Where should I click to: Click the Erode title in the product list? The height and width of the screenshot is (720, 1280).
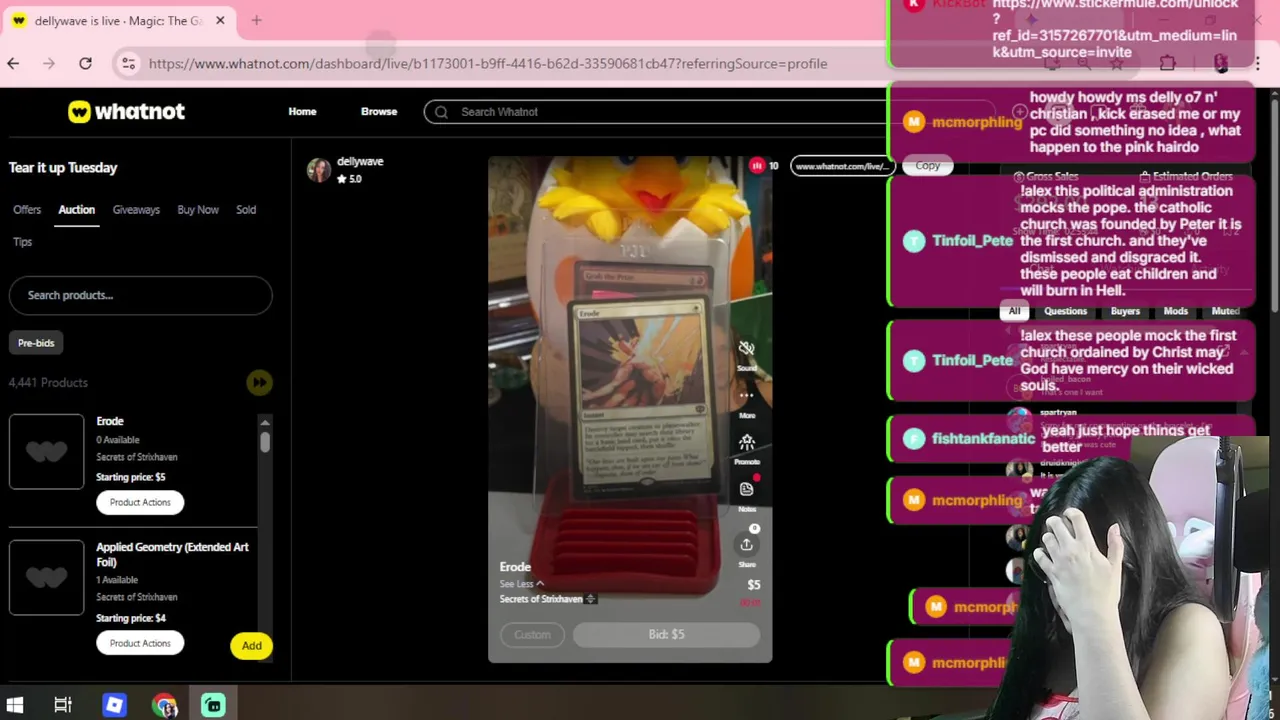coord(110,421)
